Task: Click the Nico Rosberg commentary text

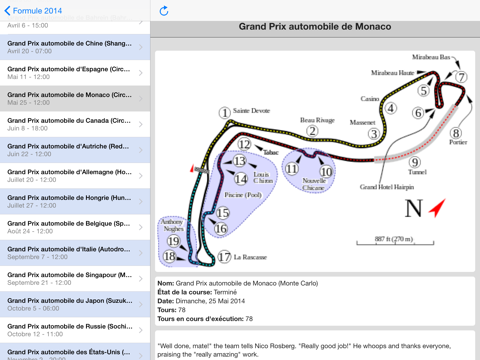Action: (304, 350)
